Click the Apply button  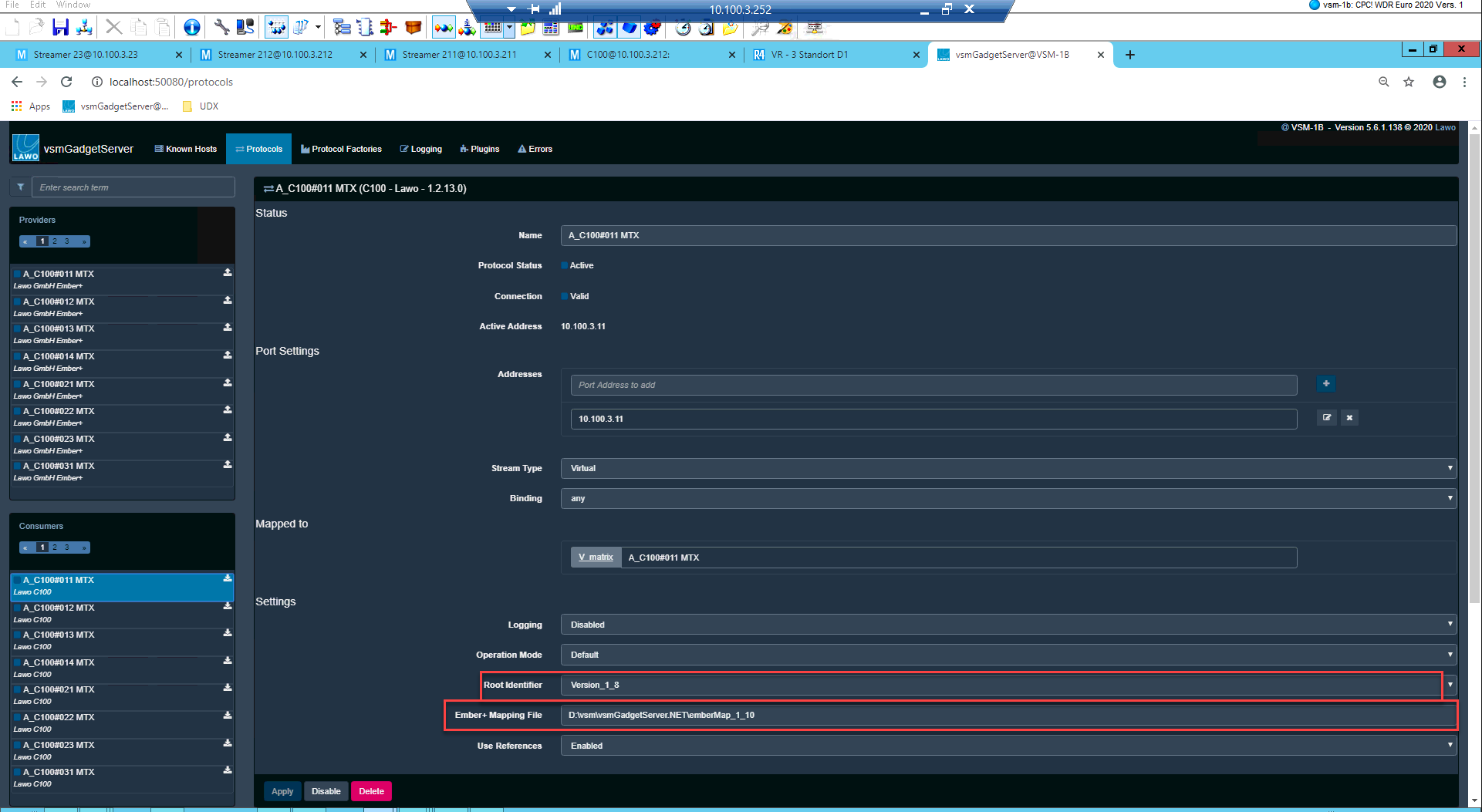282,790
